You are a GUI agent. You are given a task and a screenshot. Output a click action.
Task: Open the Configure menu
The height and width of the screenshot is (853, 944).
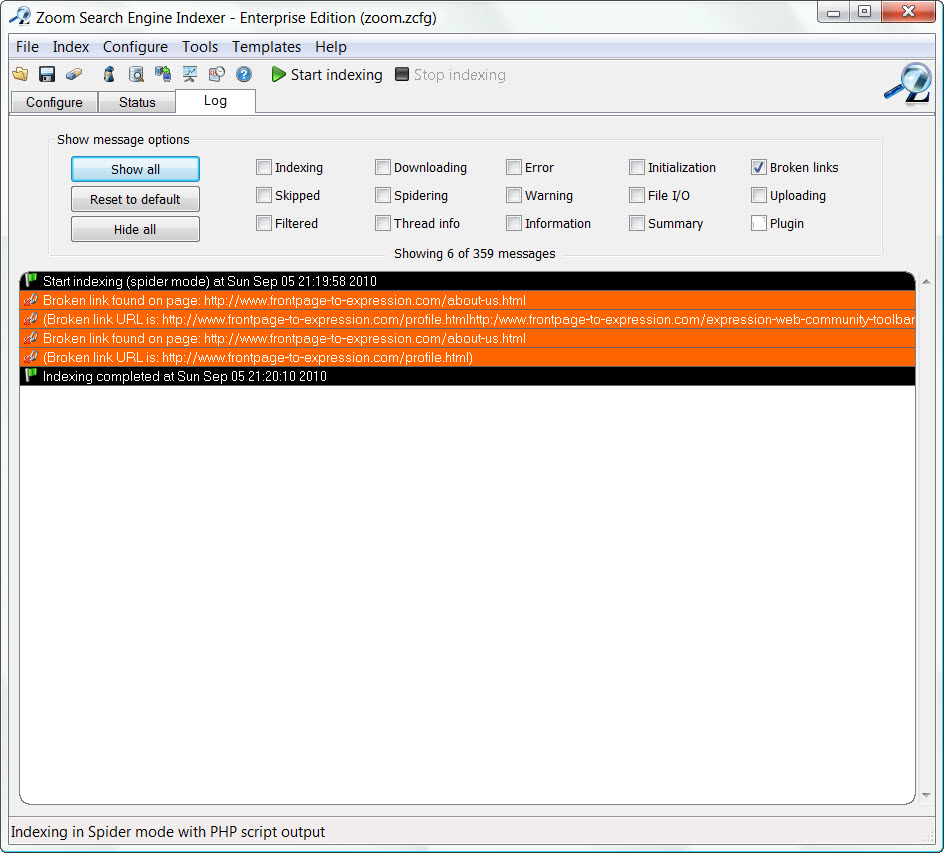point(135,46)
